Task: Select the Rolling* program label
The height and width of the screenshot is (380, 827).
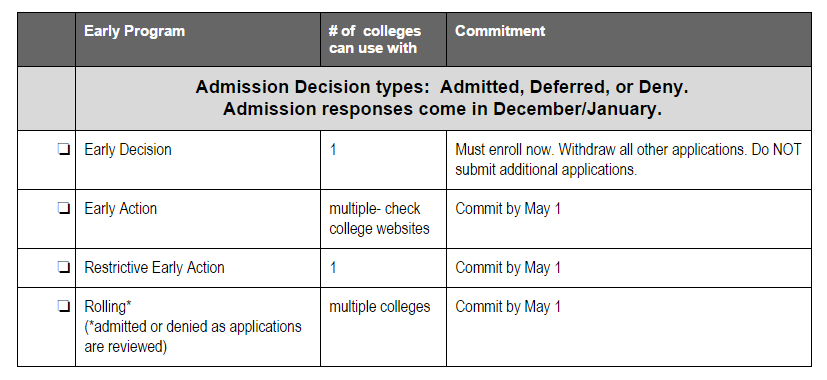Action: 108,307
